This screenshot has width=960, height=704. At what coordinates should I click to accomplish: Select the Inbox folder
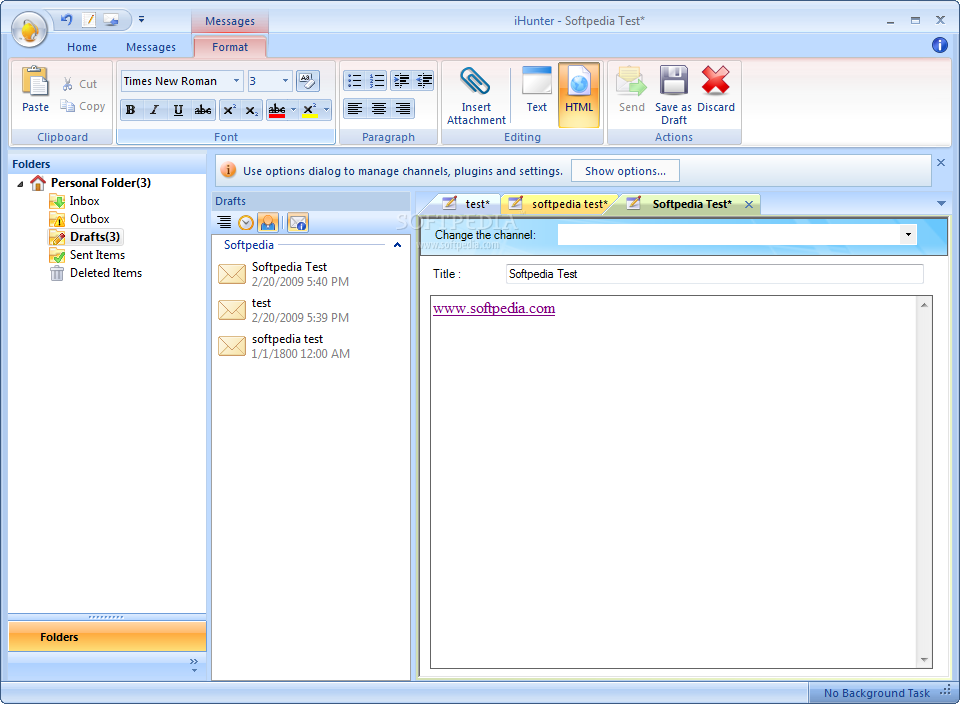tap(84, 201)
